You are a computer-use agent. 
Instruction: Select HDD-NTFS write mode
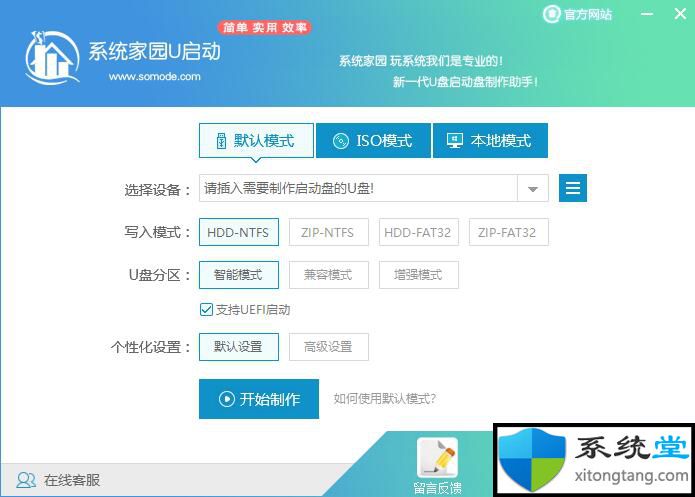pyautogui.click(x=239, y=233)
